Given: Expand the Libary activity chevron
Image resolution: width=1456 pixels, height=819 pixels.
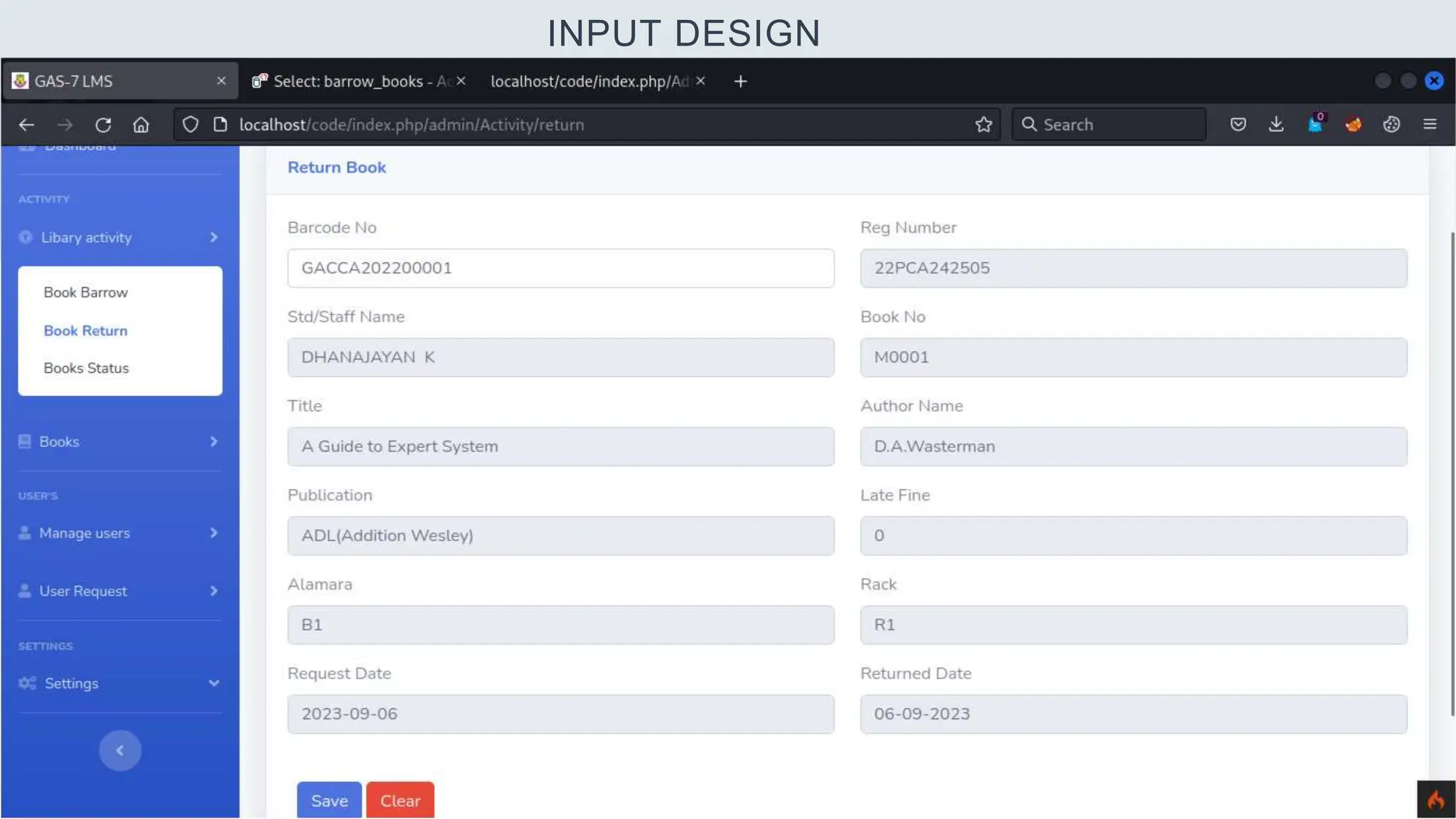Looking at the screenshot, I should coord(214,237).
